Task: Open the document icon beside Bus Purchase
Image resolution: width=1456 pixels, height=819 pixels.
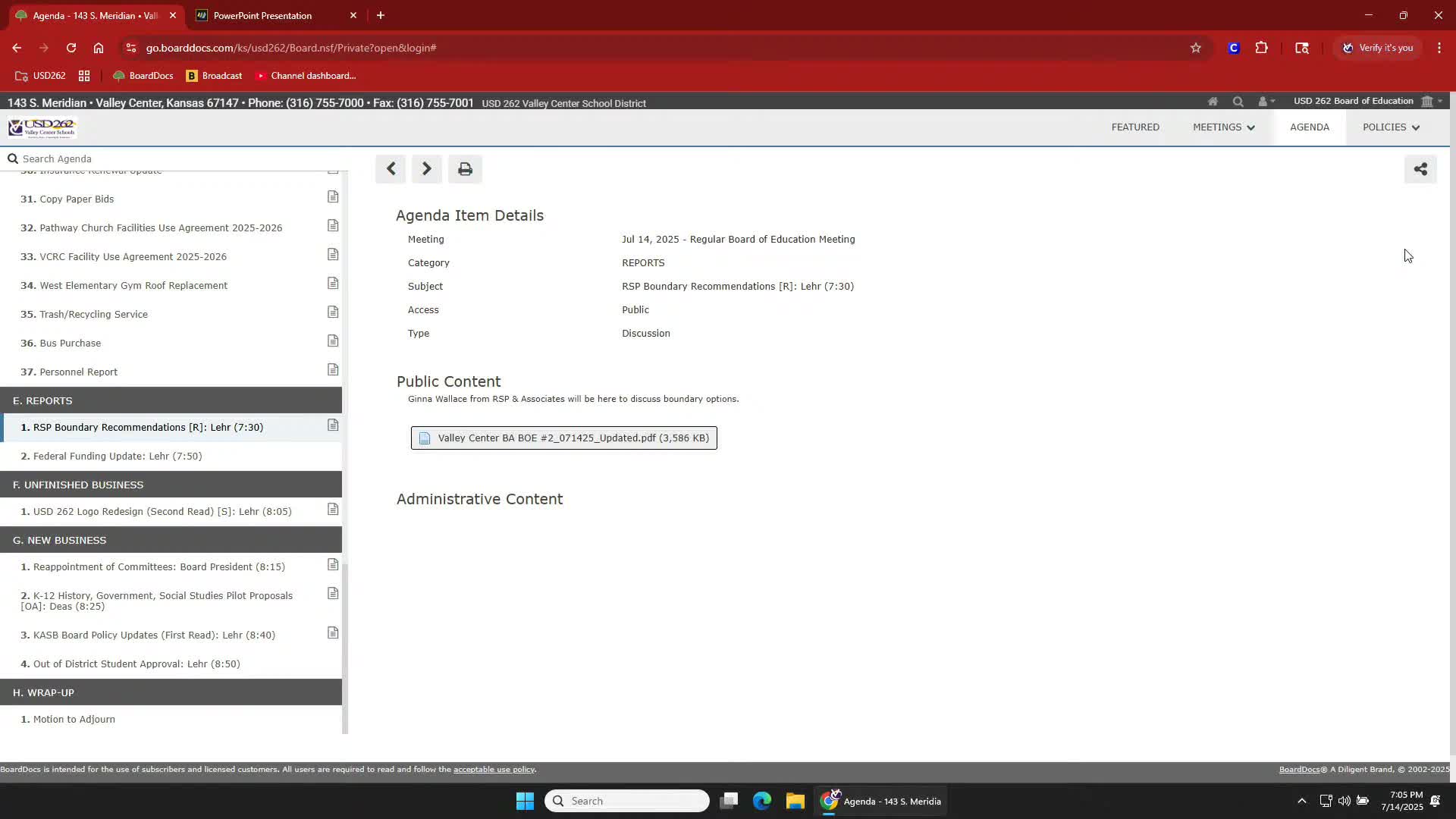Action: [x=333, y=341]
